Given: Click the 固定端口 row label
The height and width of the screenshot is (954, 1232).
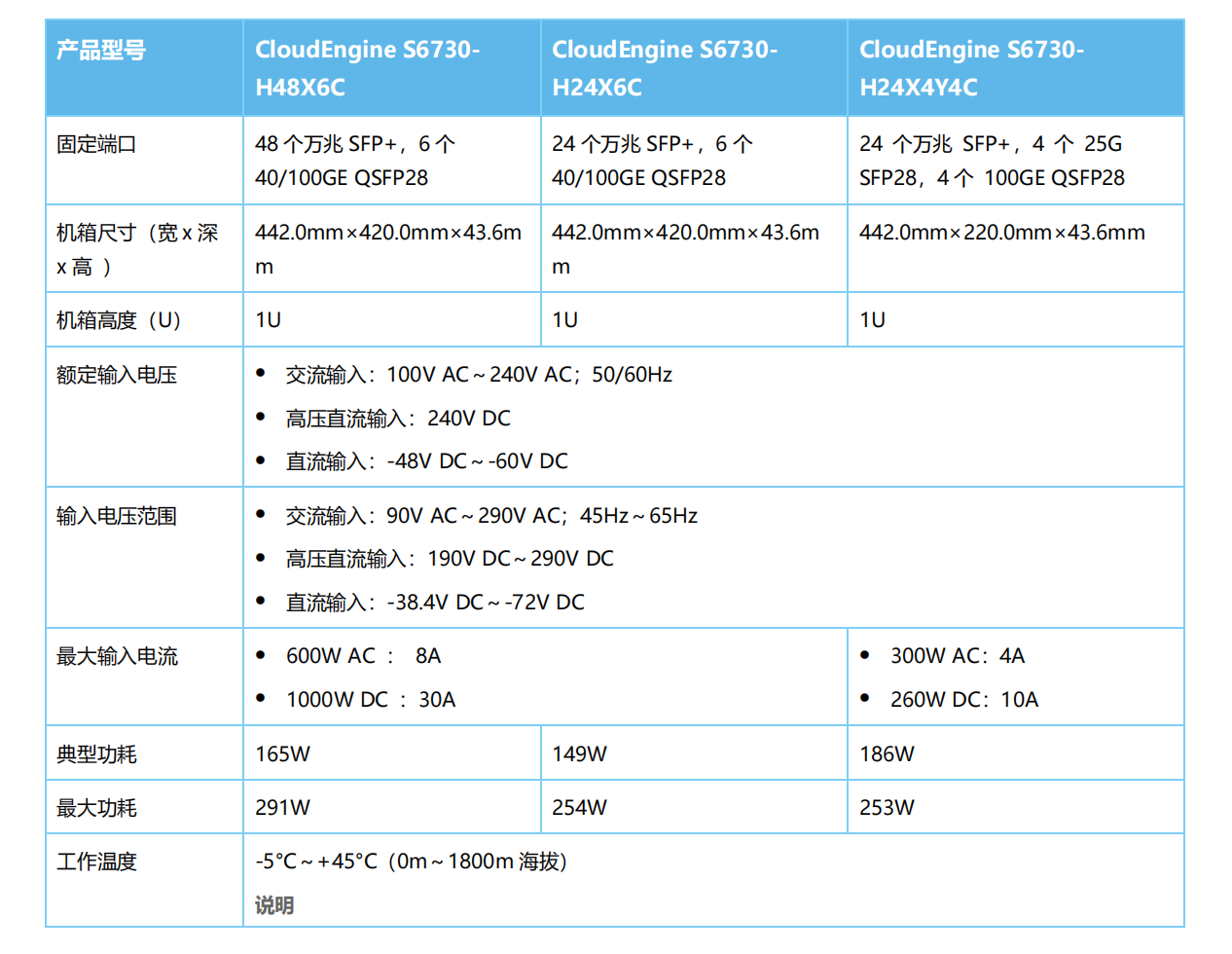Looking at the screenshot, I should pyautogui.click(x=96, y=144).
